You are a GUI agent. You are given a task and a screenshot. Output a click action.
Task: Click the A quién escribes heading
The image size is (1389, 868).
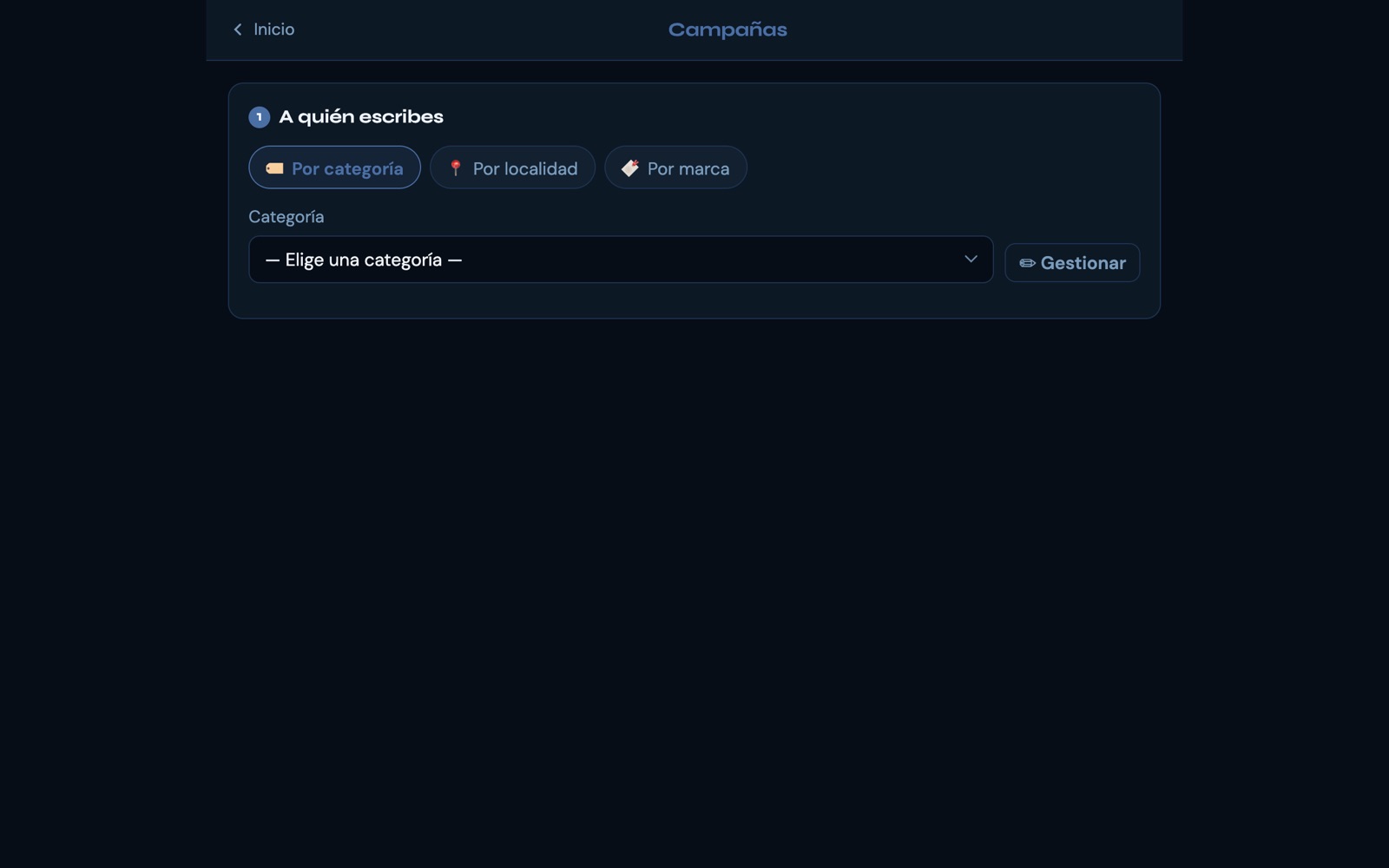pos(361,116)
